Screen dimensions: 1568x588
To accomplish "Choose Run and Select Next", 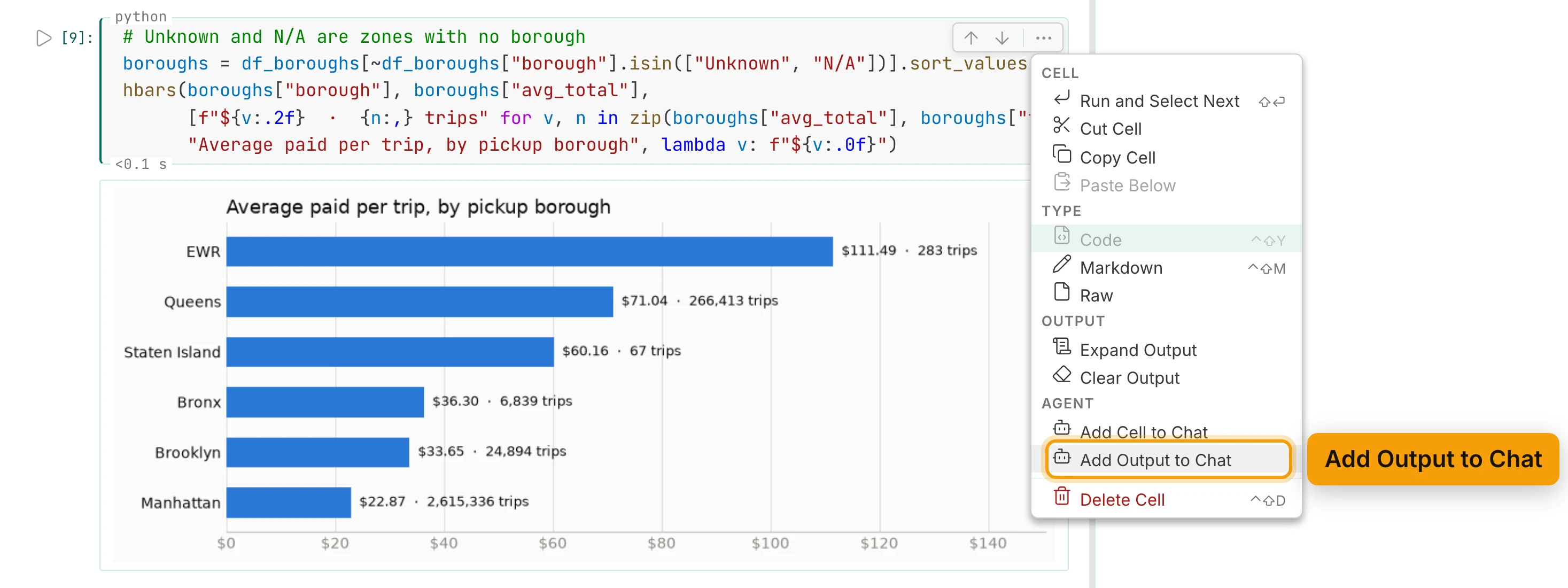I will click(x=1167, y=101).
